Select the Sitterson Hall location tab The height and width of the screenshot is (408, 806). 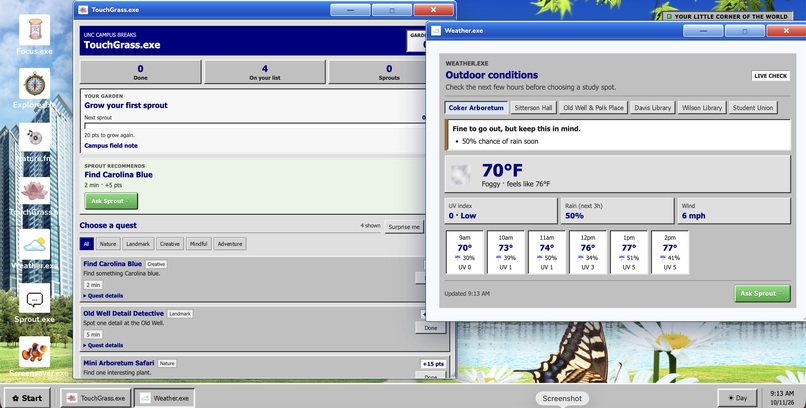coord(533,108)
